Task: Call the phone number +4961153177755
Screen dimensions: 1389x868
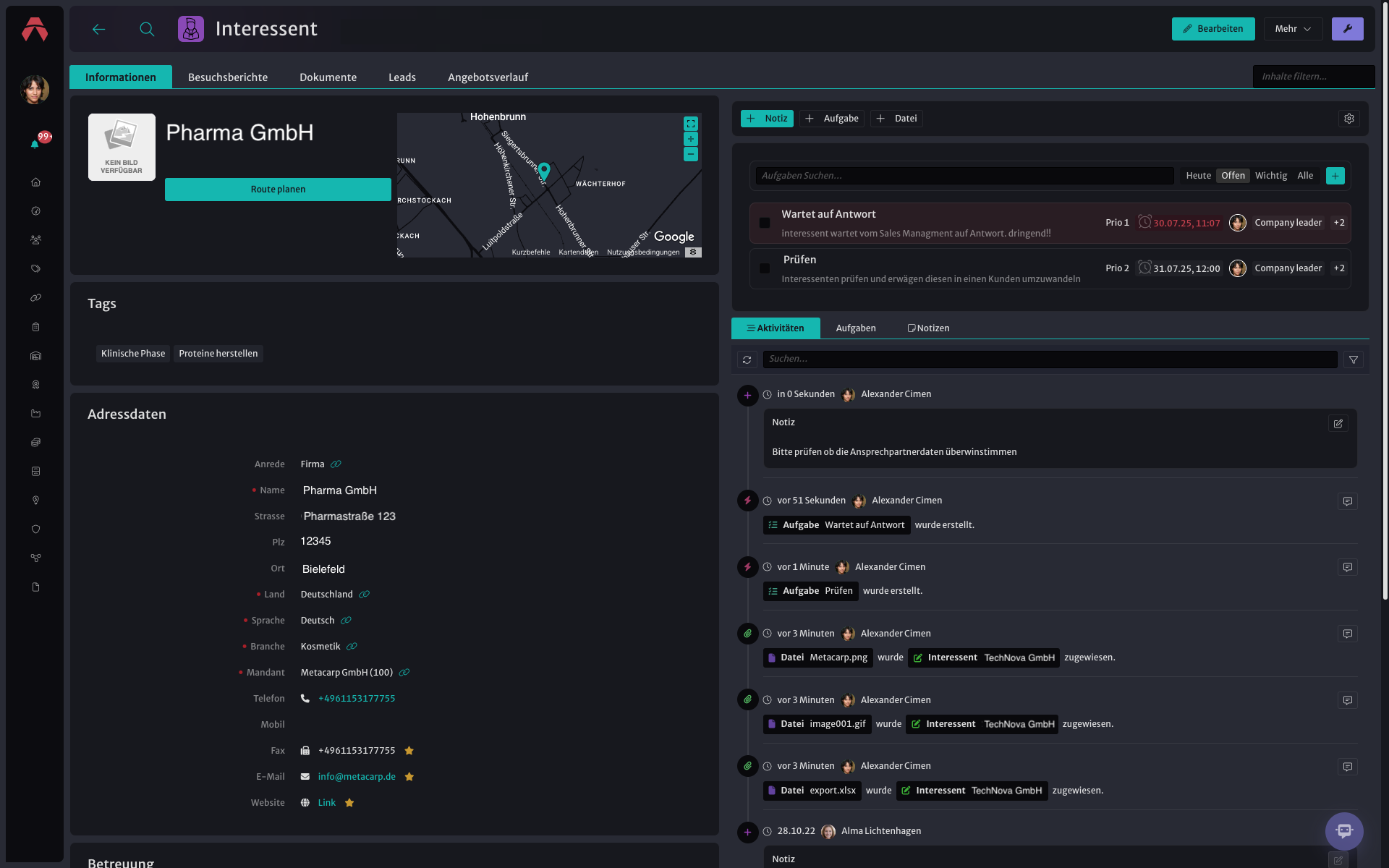Action: point(357,699)
